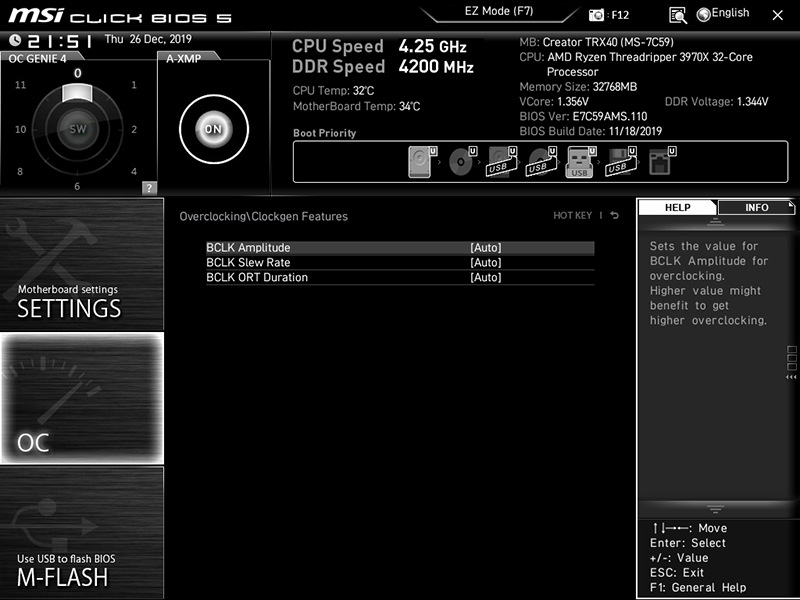This screenshot has width=800, height=600.
Task: Select the OC GENIE 4 tab label
Action: [38, 58]
